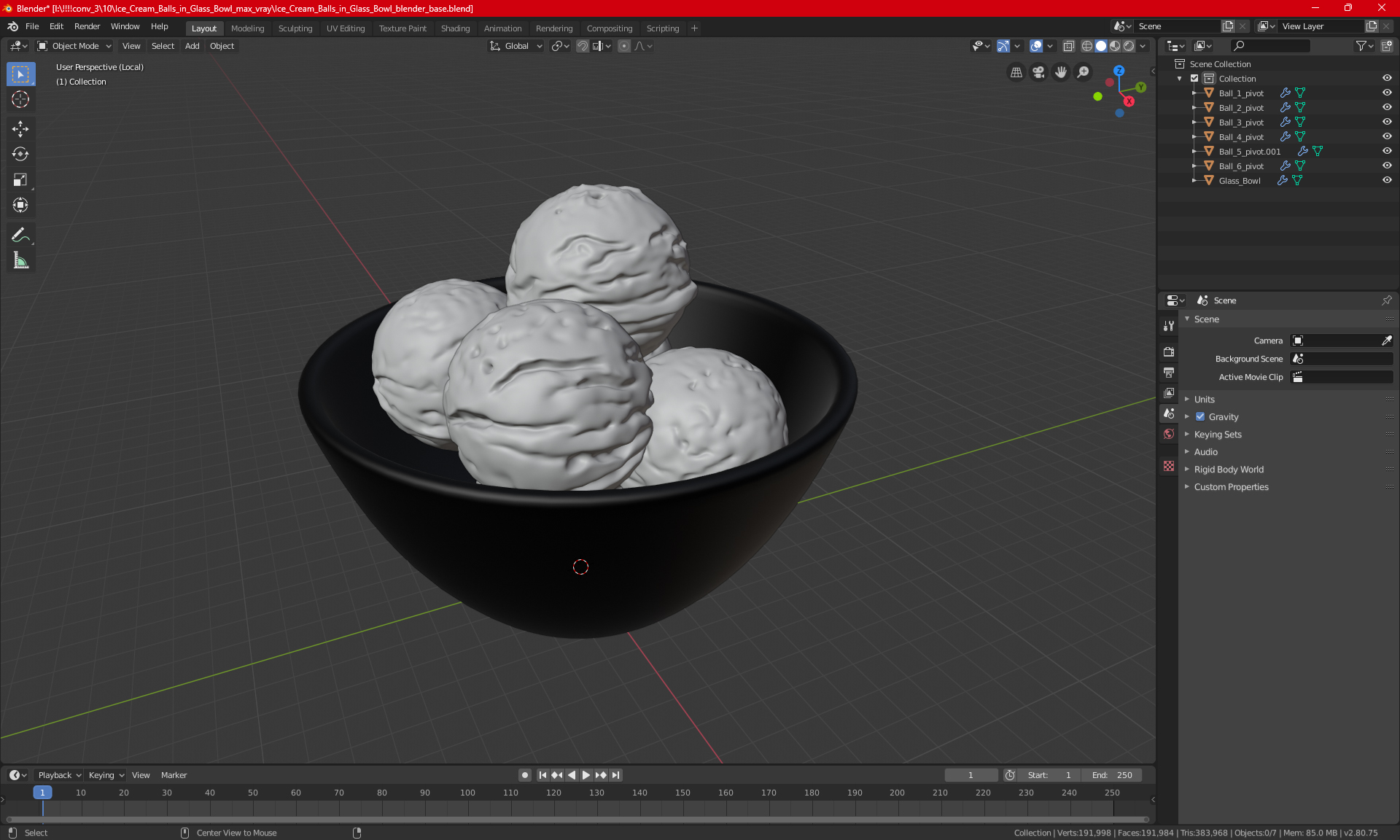Expand the Audio panel
The height and width of the screenshot is (840, 1400).
pos(1205,452)
